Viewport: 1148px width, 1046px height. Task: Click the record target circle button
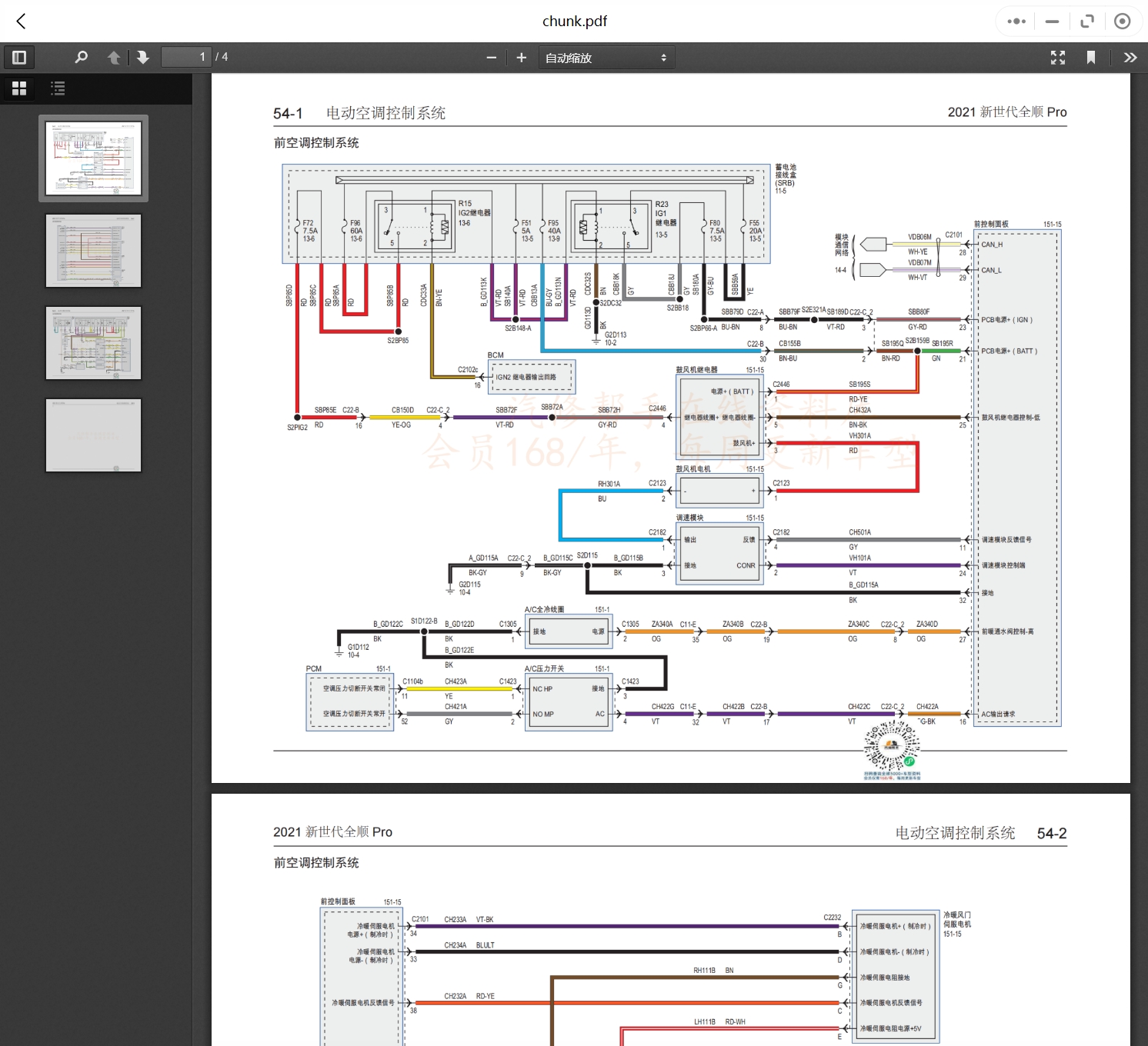click(1123, 22)
